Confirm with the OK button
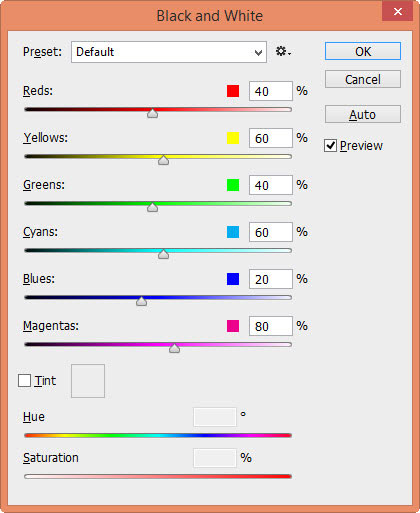420x513 pixels. 363,51
